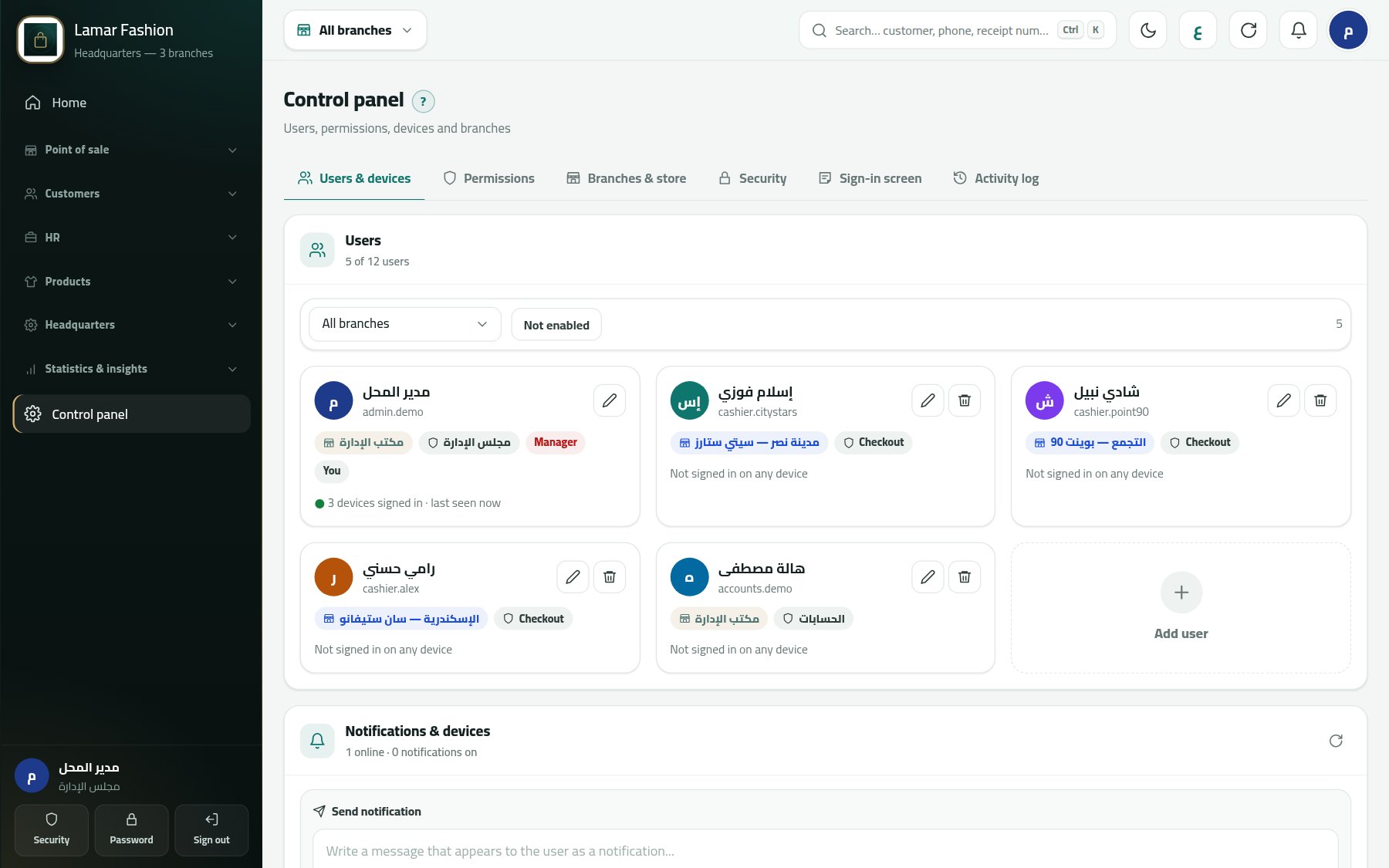Click the sidebar user profile at bottom
The image size is (1389, 868).
131,775
